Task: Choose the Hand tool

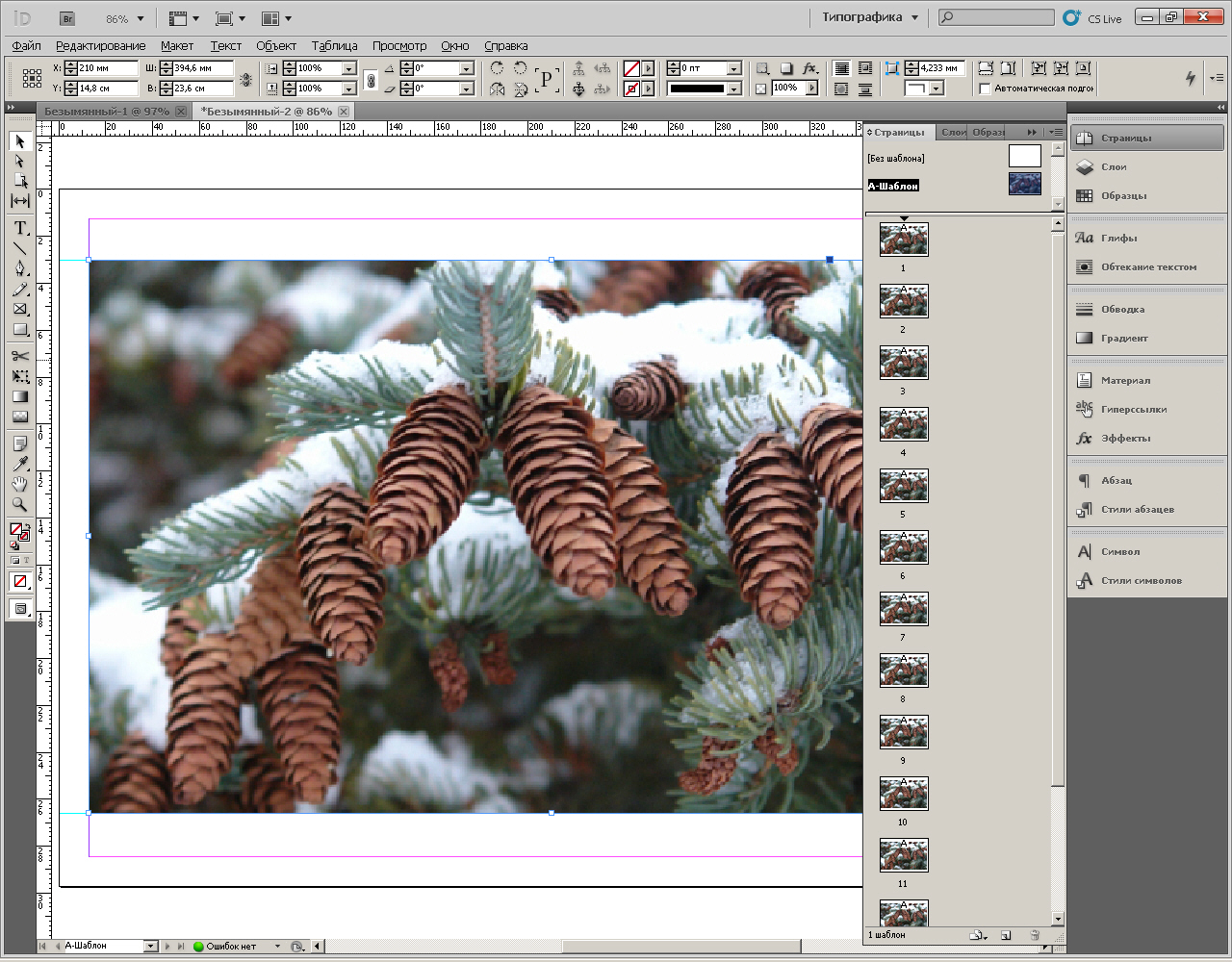Action: point(19,484)
